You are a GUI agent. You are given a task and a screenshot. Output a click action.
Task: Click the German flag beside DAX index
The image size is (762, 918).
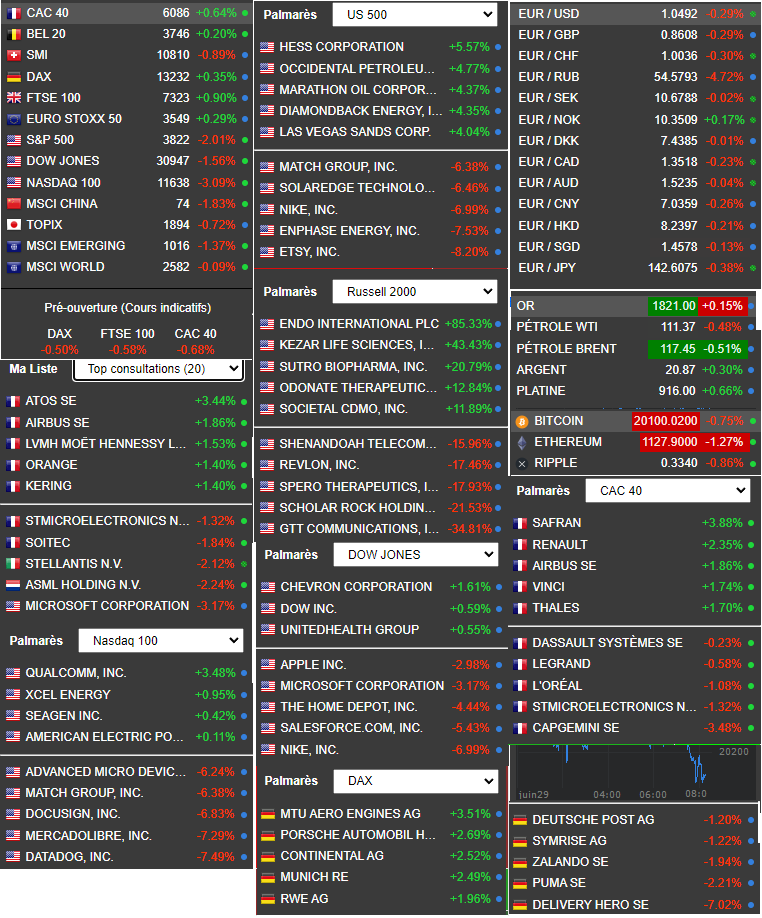[14, 77]
